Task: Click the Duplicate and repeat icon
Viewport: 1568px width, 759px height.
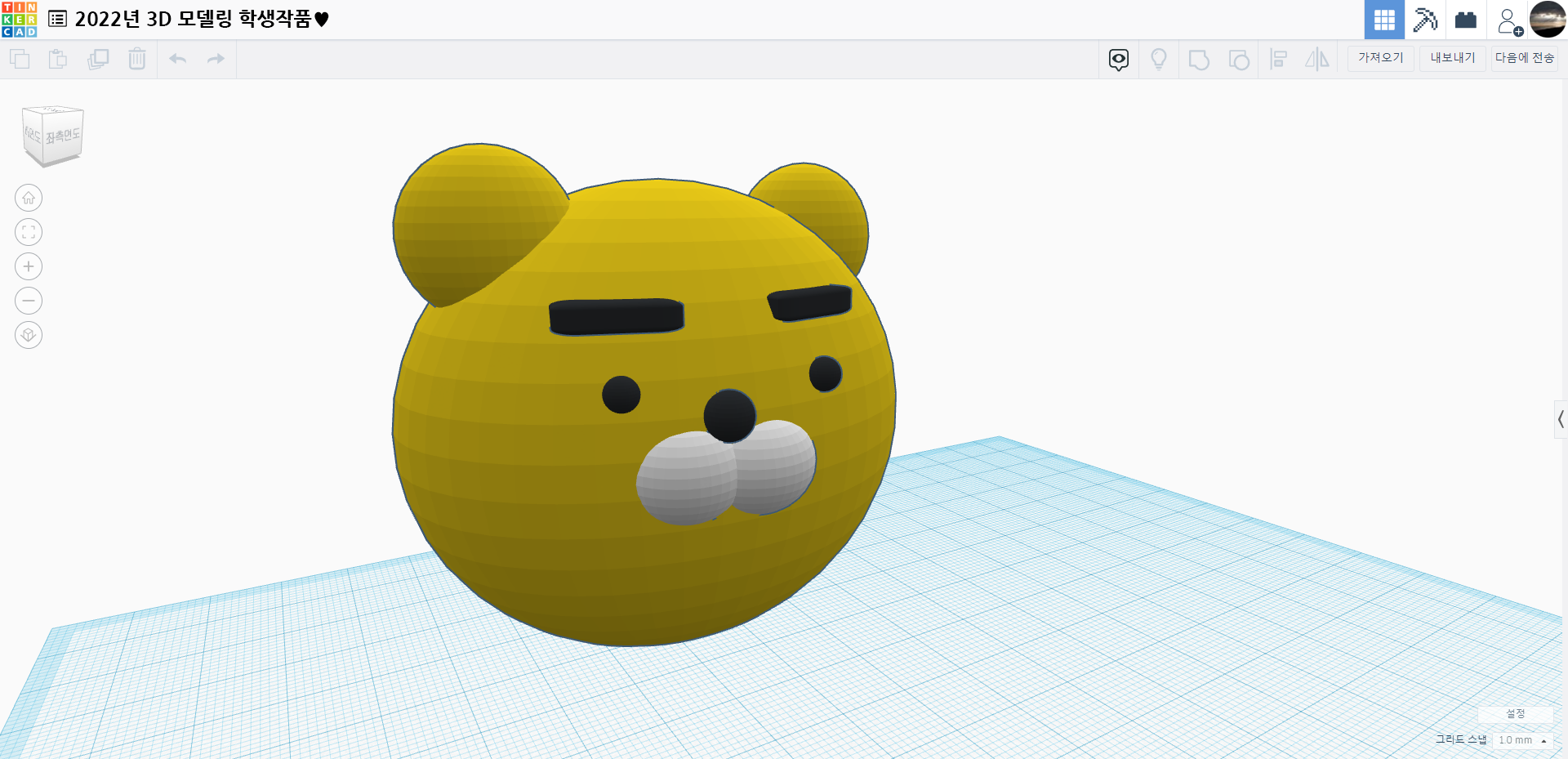Action: coord(98,59)
